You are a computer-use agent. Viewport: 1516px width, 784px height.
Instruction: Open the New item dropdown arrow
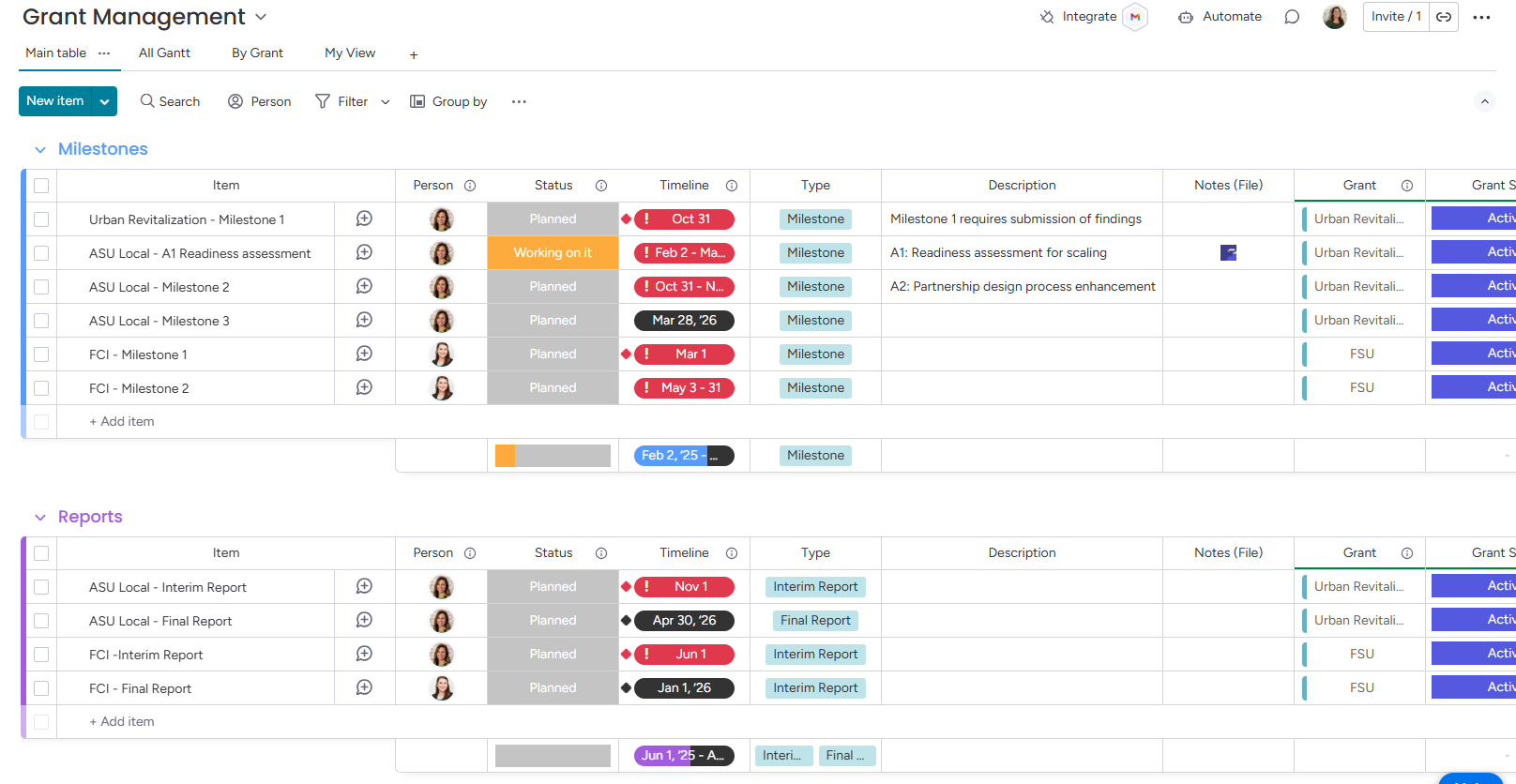click(x=104, y=101)
